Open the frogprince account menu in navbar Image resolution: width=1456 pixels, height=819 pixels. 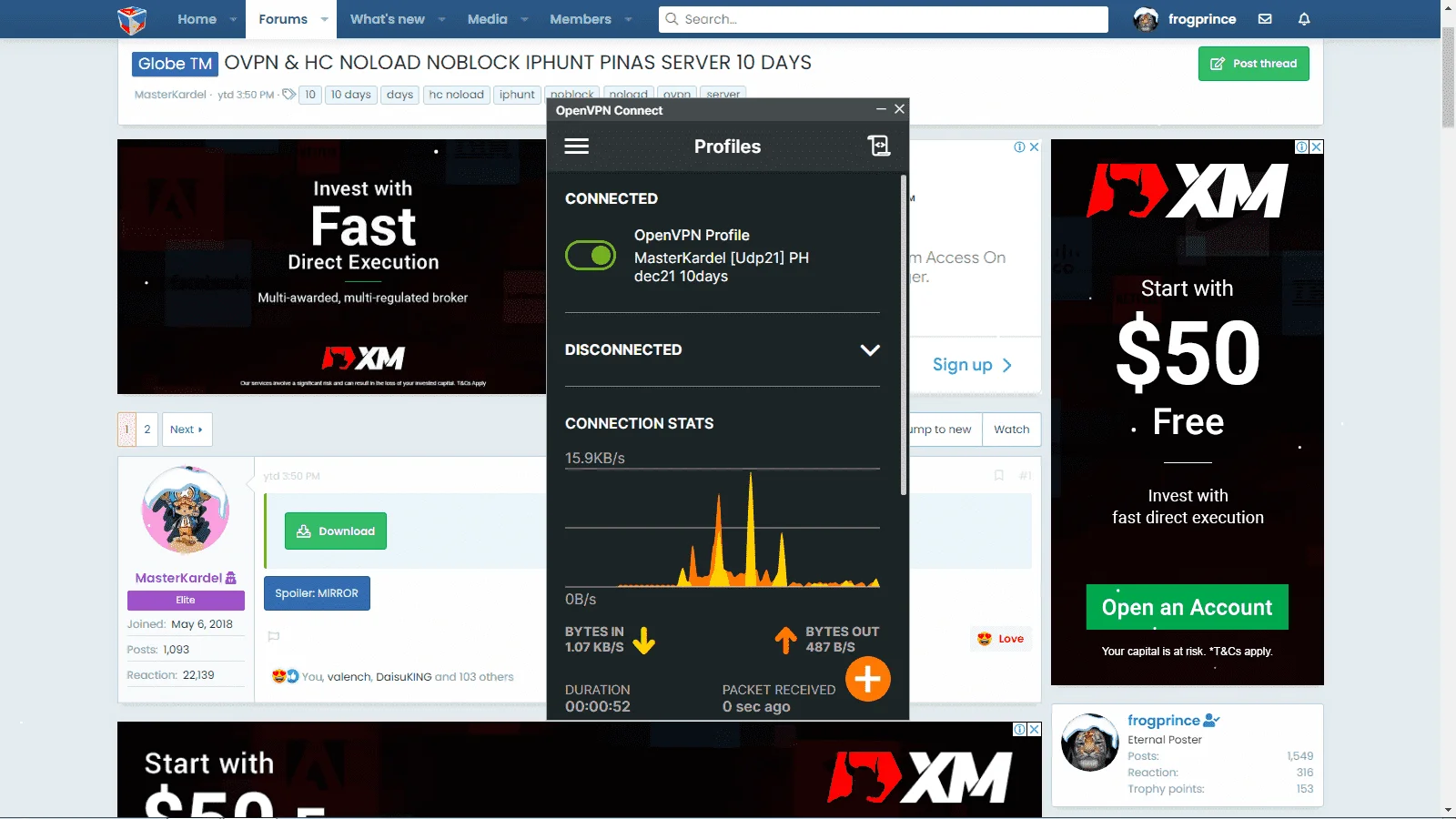[1185, 19]
